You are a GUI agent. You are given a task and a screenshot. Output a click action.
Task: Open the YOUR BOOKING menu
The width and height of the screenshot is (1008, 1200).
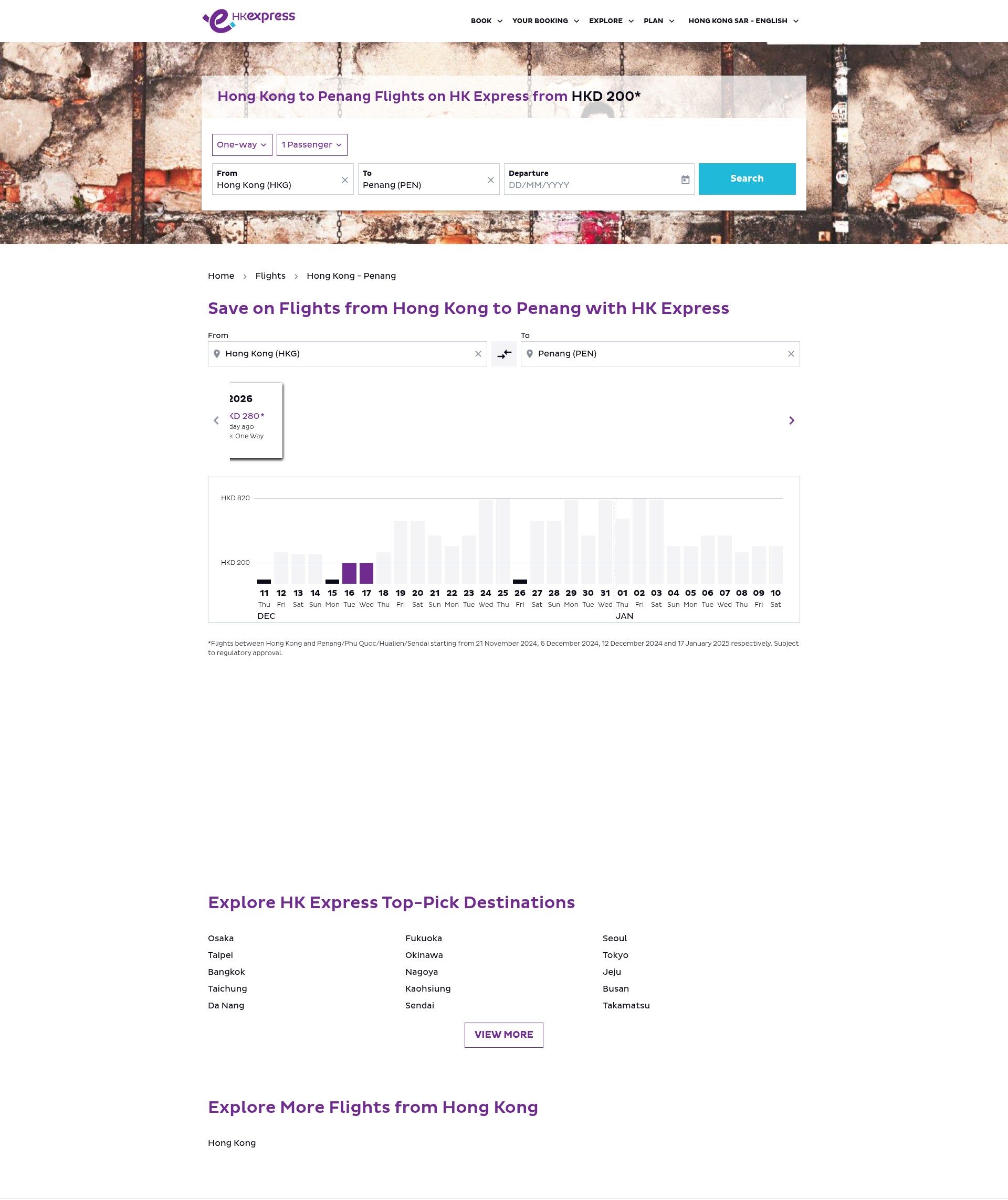[545, 20]
